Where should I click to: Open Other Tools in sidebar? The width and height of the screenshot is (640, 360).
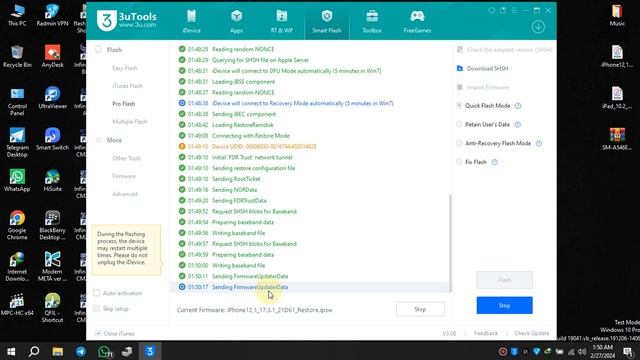coord(127,158)
